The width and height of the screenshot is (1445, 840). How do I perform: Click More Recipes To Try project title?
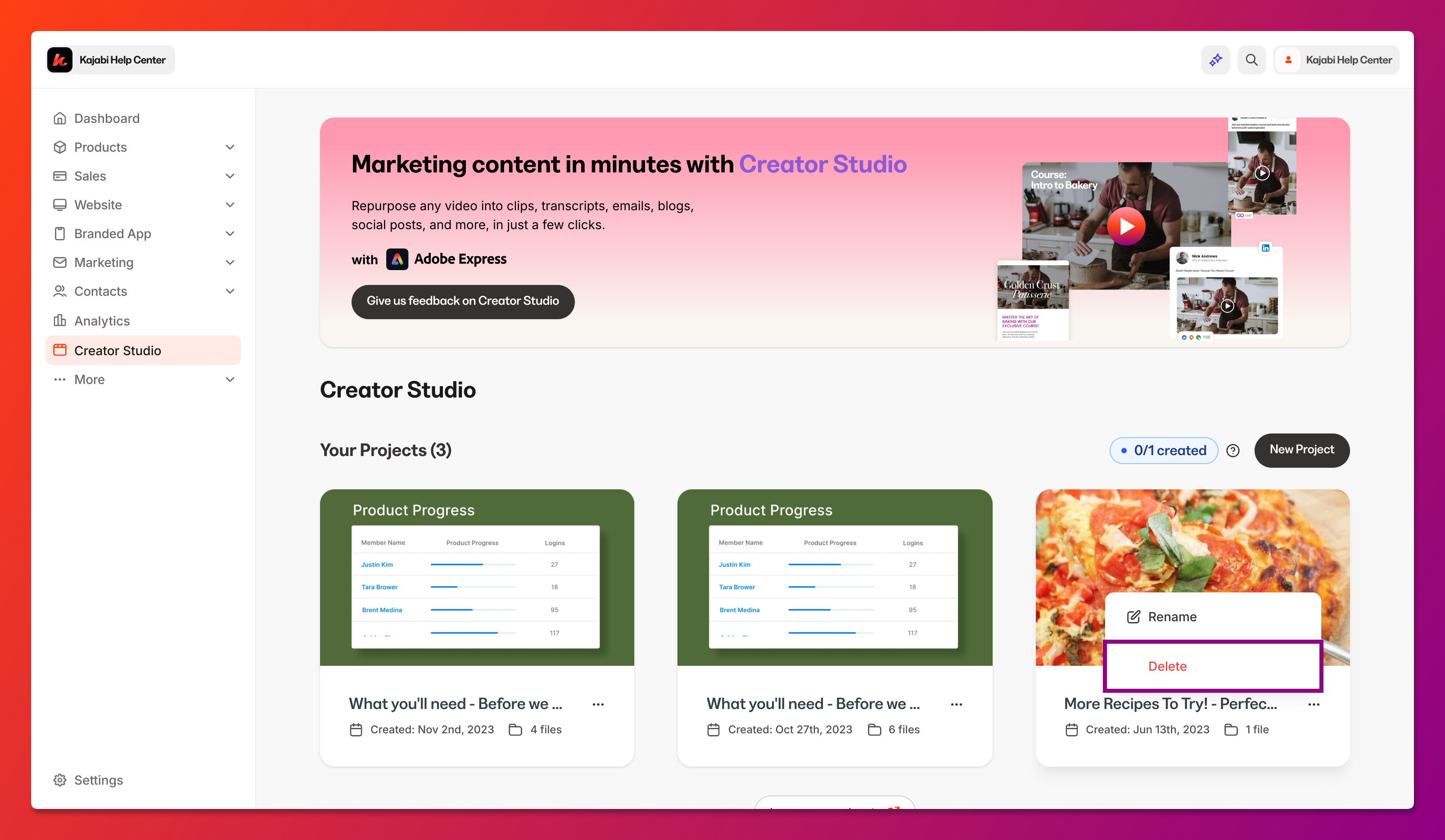click(1170, 704)
